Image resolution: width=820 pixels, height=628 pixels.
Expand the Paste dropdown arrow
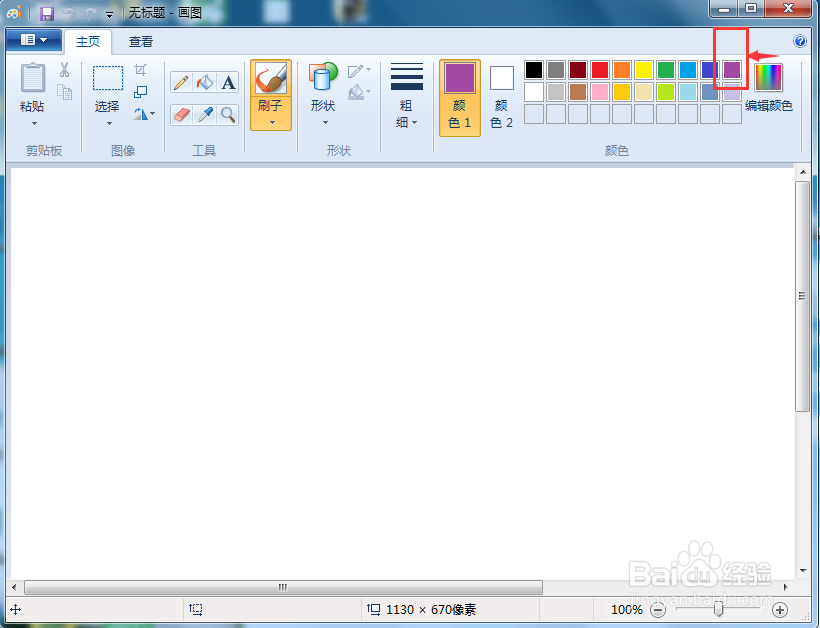pyautogui.click(x=35, y=123)
